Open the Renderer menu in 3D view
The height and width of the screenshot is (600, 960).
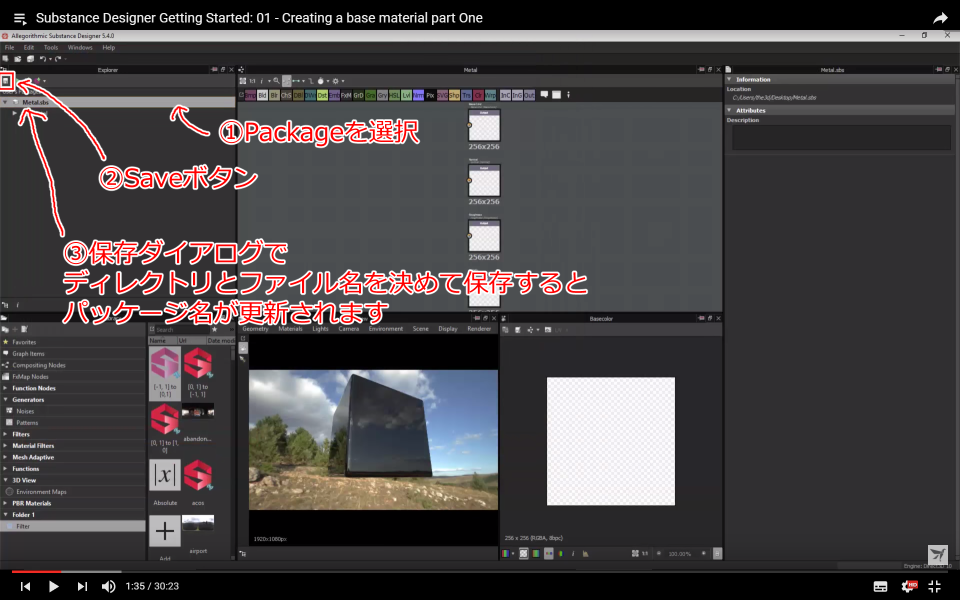pyautogui.click(x=479, y=329)
